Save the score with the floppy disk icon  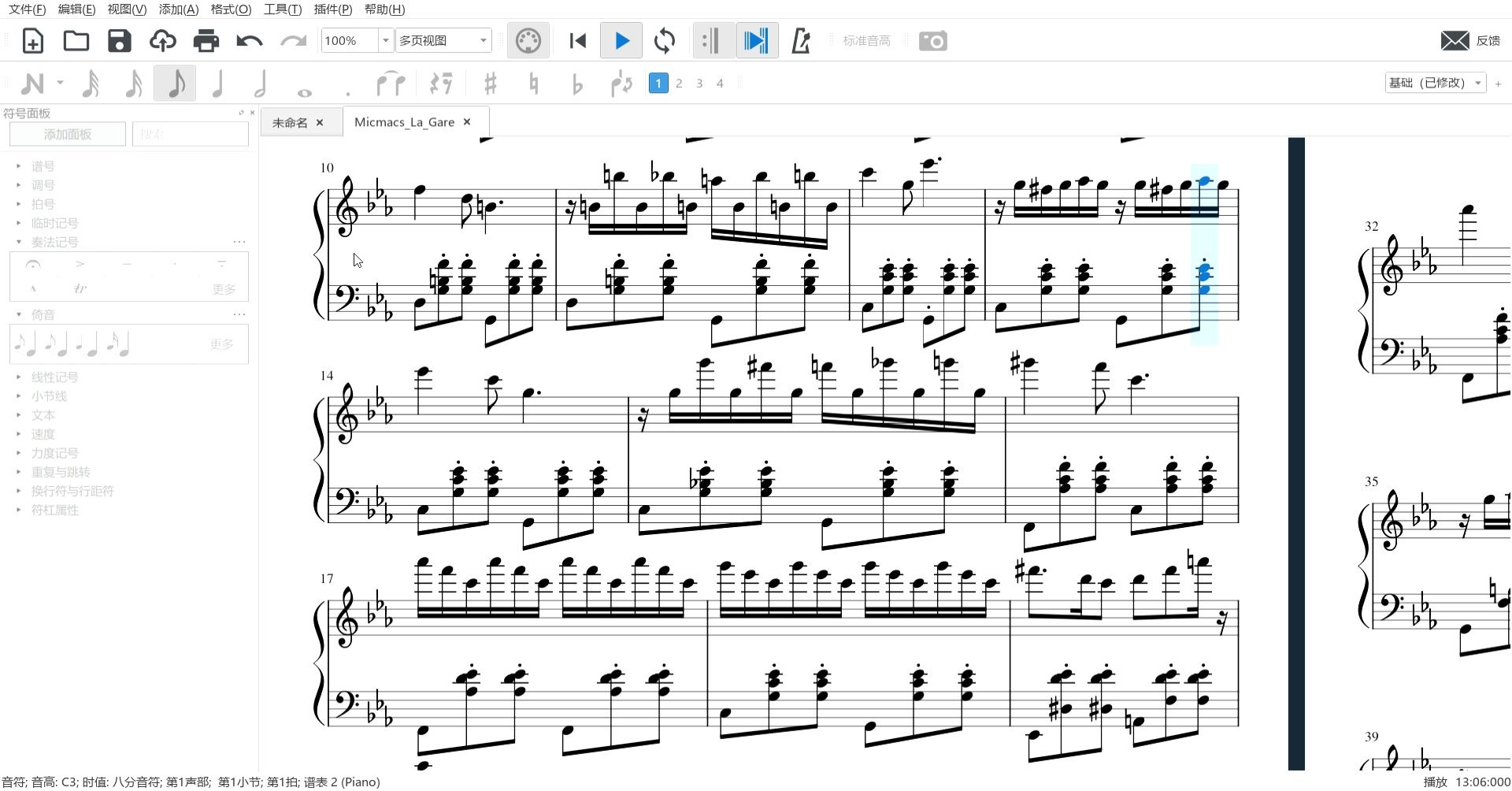pos(120,41)
